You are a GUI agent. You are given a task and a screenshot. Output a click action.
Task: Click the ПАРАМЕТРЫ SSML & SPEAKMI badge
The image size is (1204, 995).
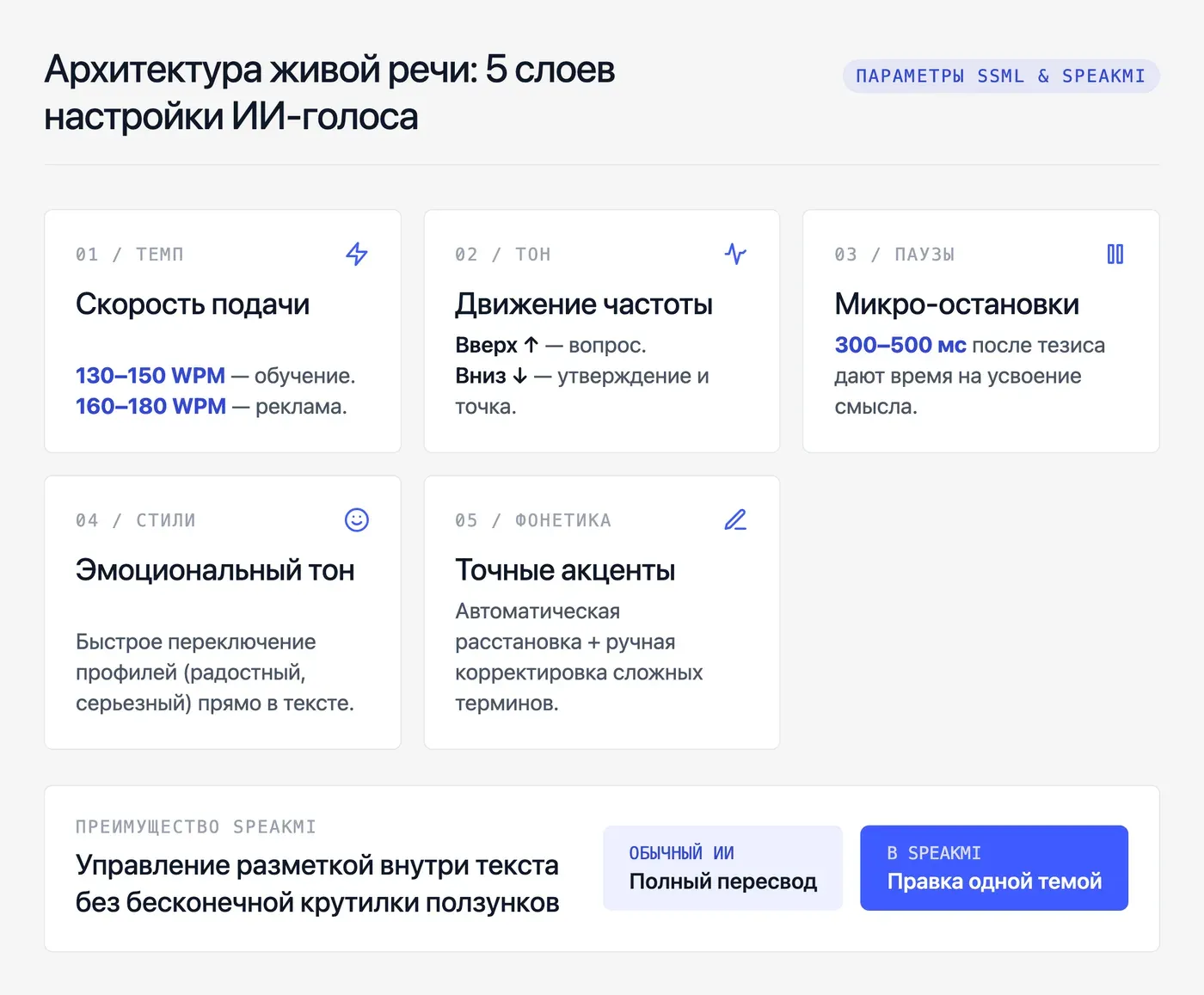click(1001, 76)
